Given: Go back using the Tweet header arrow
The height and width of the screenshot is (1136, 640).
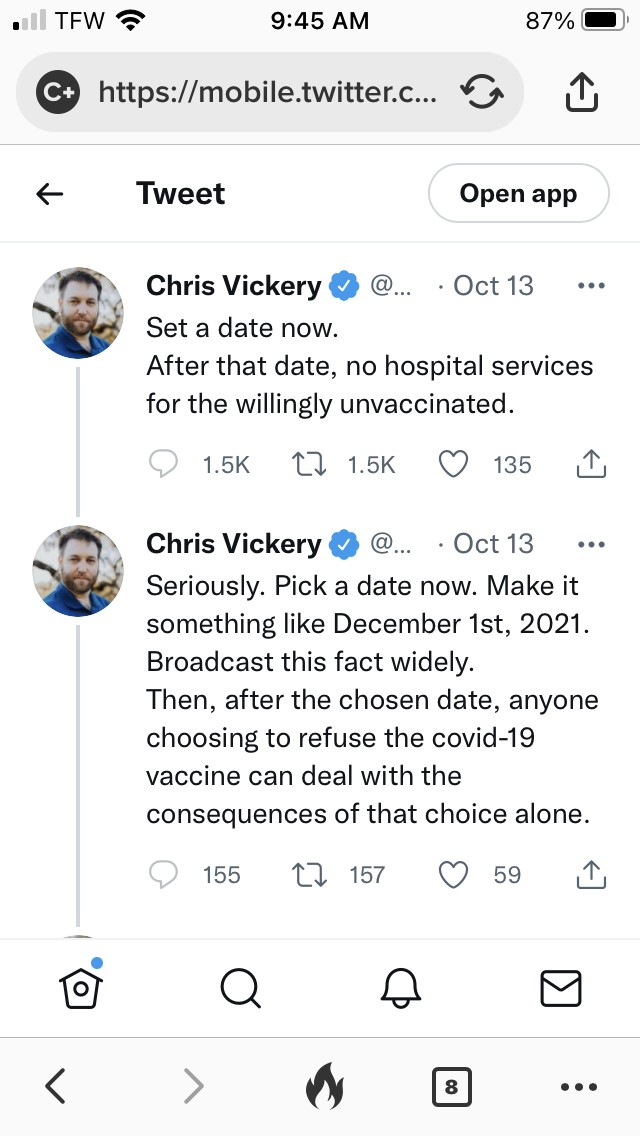Looking at the screenshot, I should [x=50, y=194].
